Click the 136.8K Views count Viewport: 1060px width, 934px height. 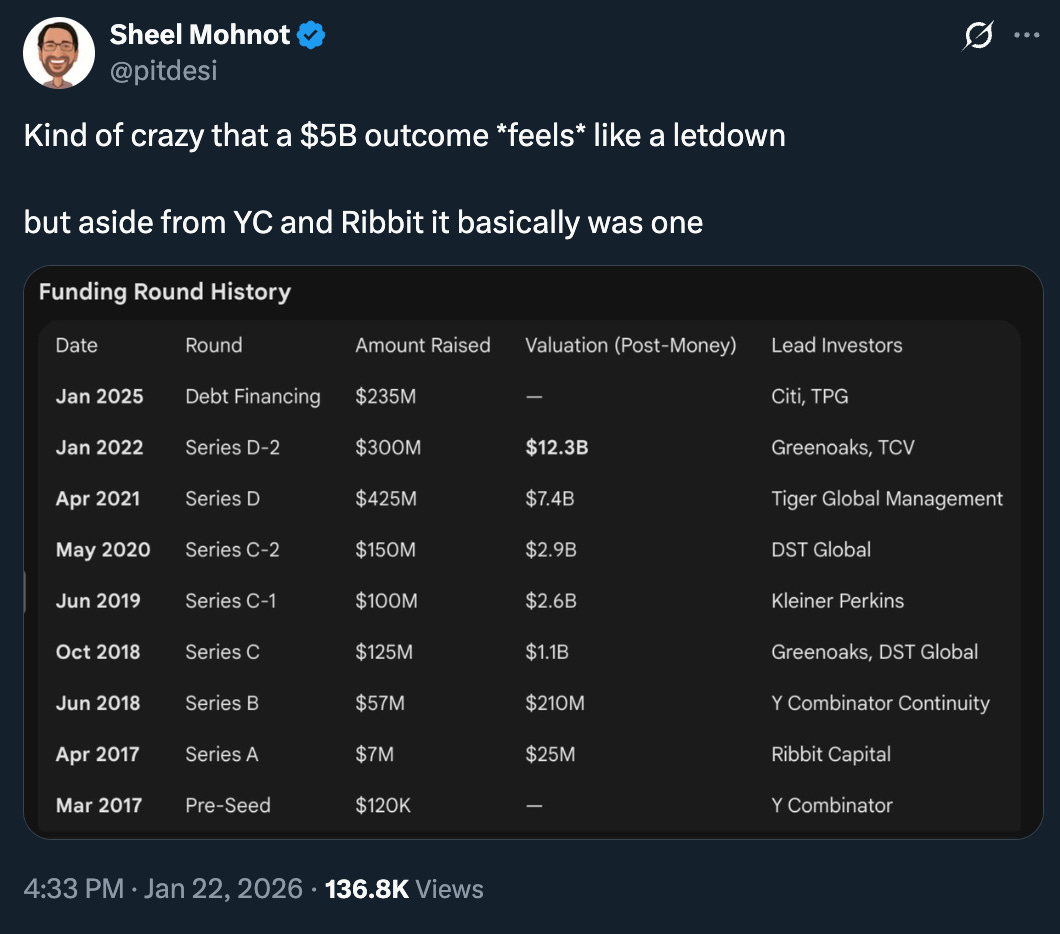click(404, 889)
